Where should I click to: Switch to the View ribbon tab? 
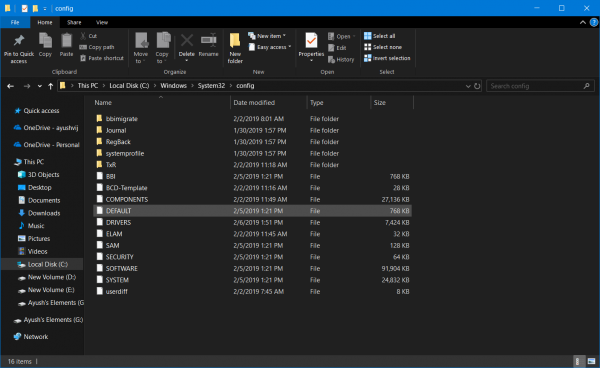tap(102, 22)
